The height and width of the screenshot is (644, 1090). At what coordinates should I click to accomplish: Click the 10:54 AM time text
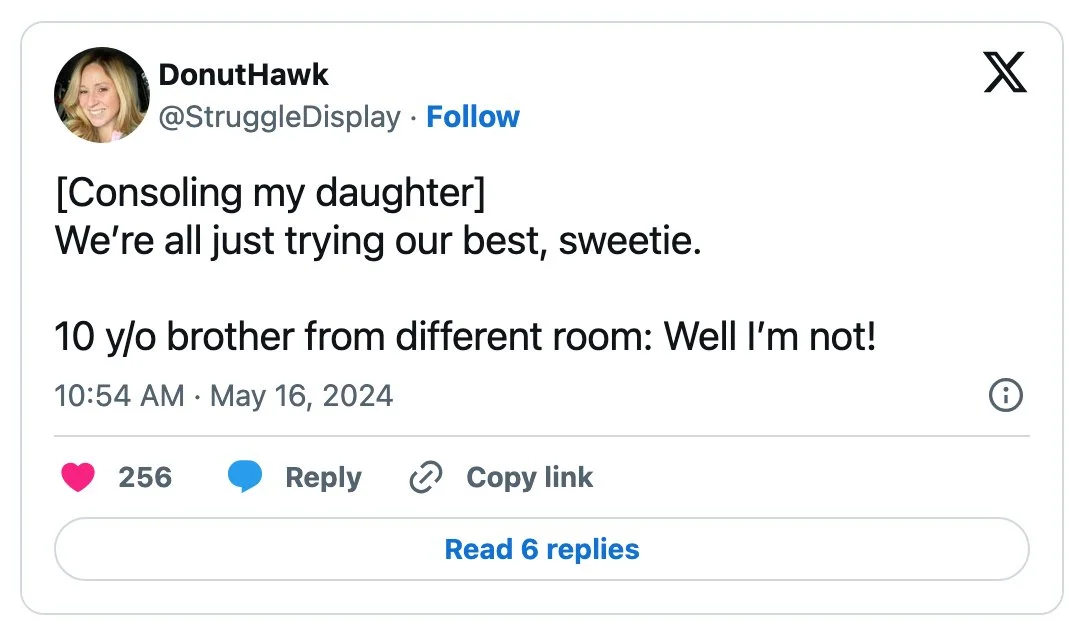(x=119, y=396)
